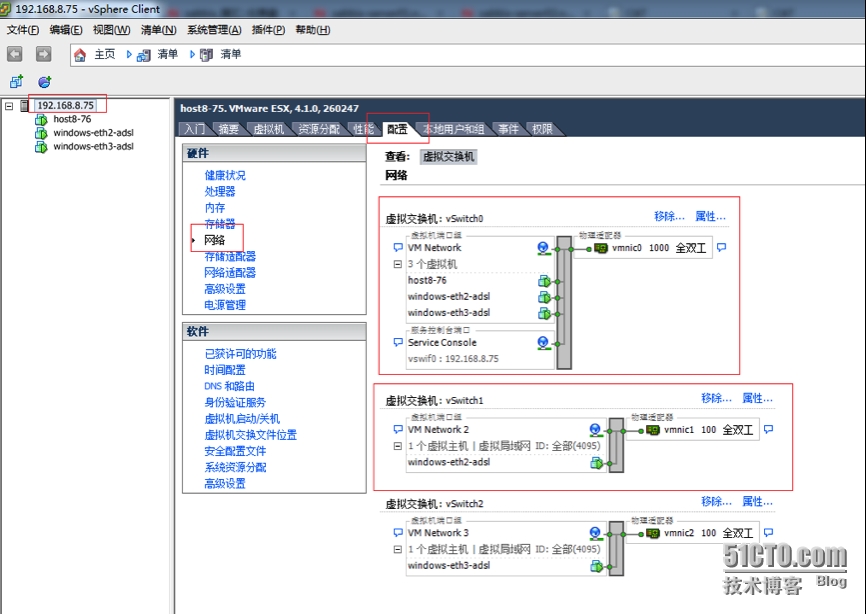This screenshot has height=614, width=866.
Task: Open the 插件(P) menu
Action: click(268, 30)
